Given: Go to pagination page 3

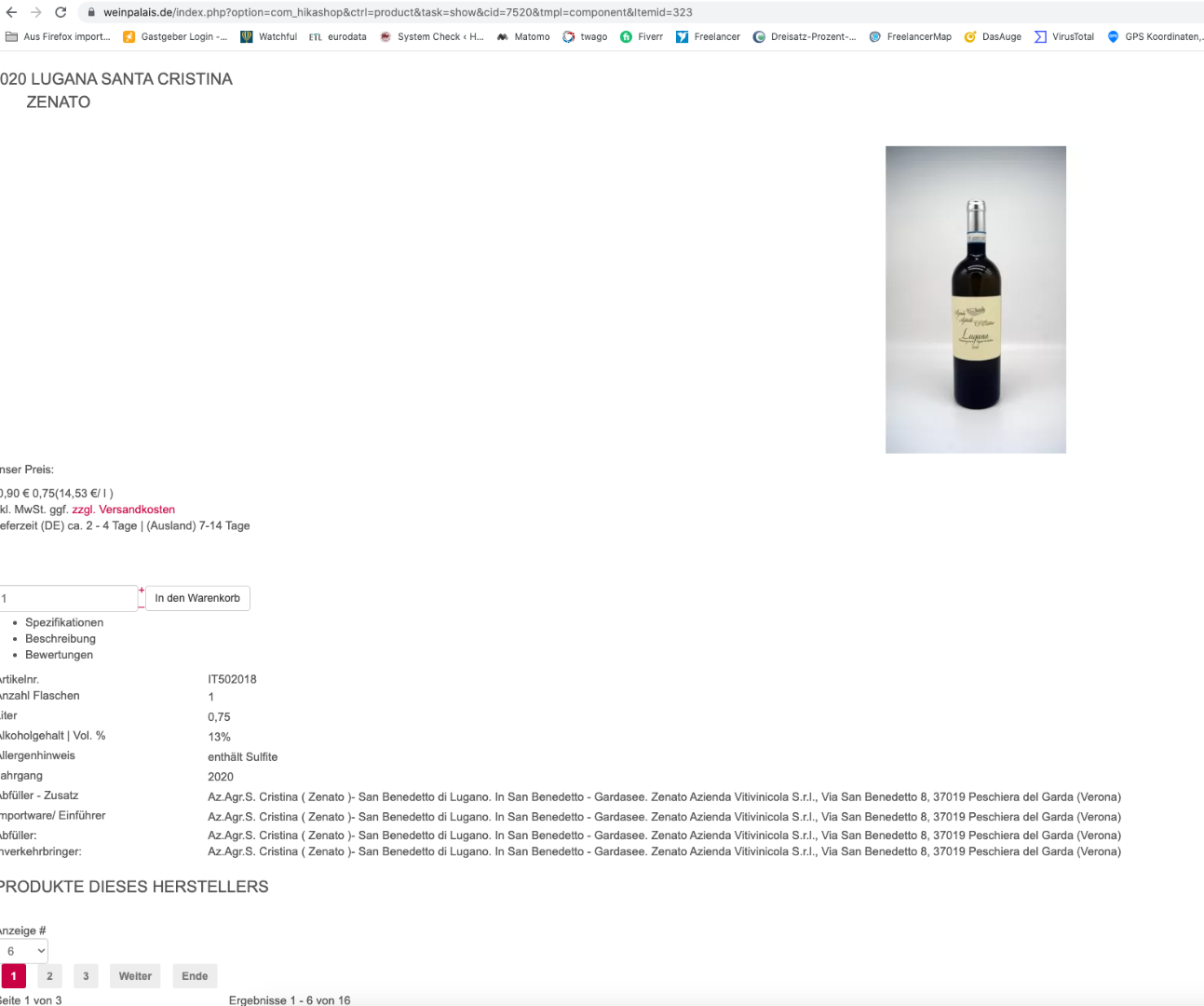Looking at the screenshot, I should click(86, 976).
